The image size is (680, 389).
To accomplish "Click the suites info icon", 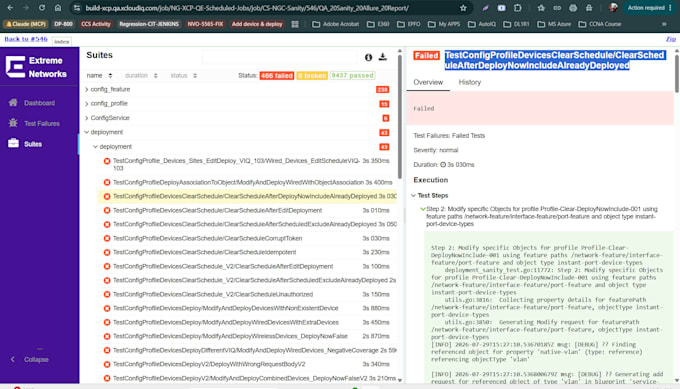I will point(368,57).
